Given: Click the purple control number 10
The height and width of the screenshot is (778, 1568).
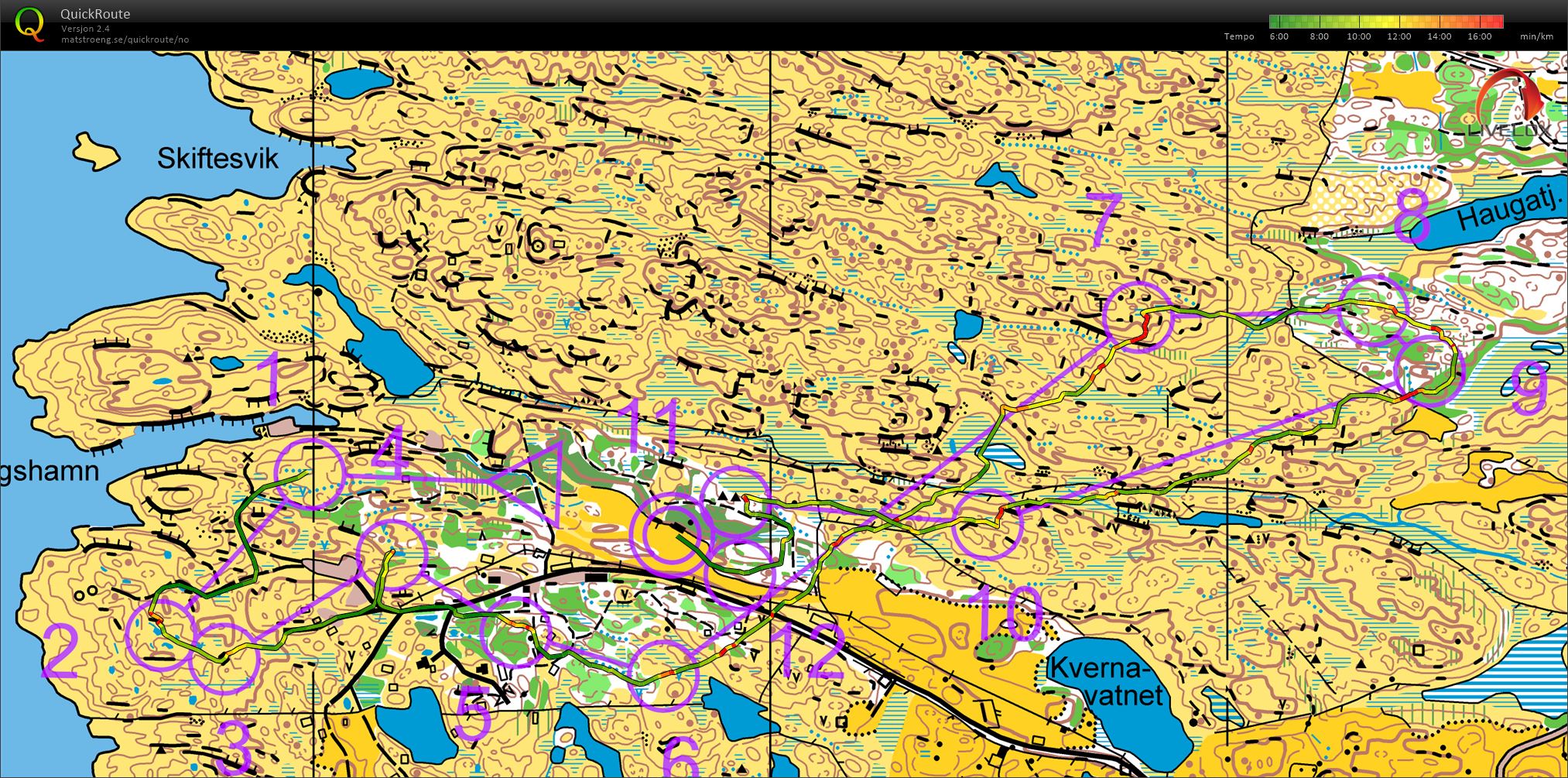Looking at the screenshot, I should (x=1005, y=612).
